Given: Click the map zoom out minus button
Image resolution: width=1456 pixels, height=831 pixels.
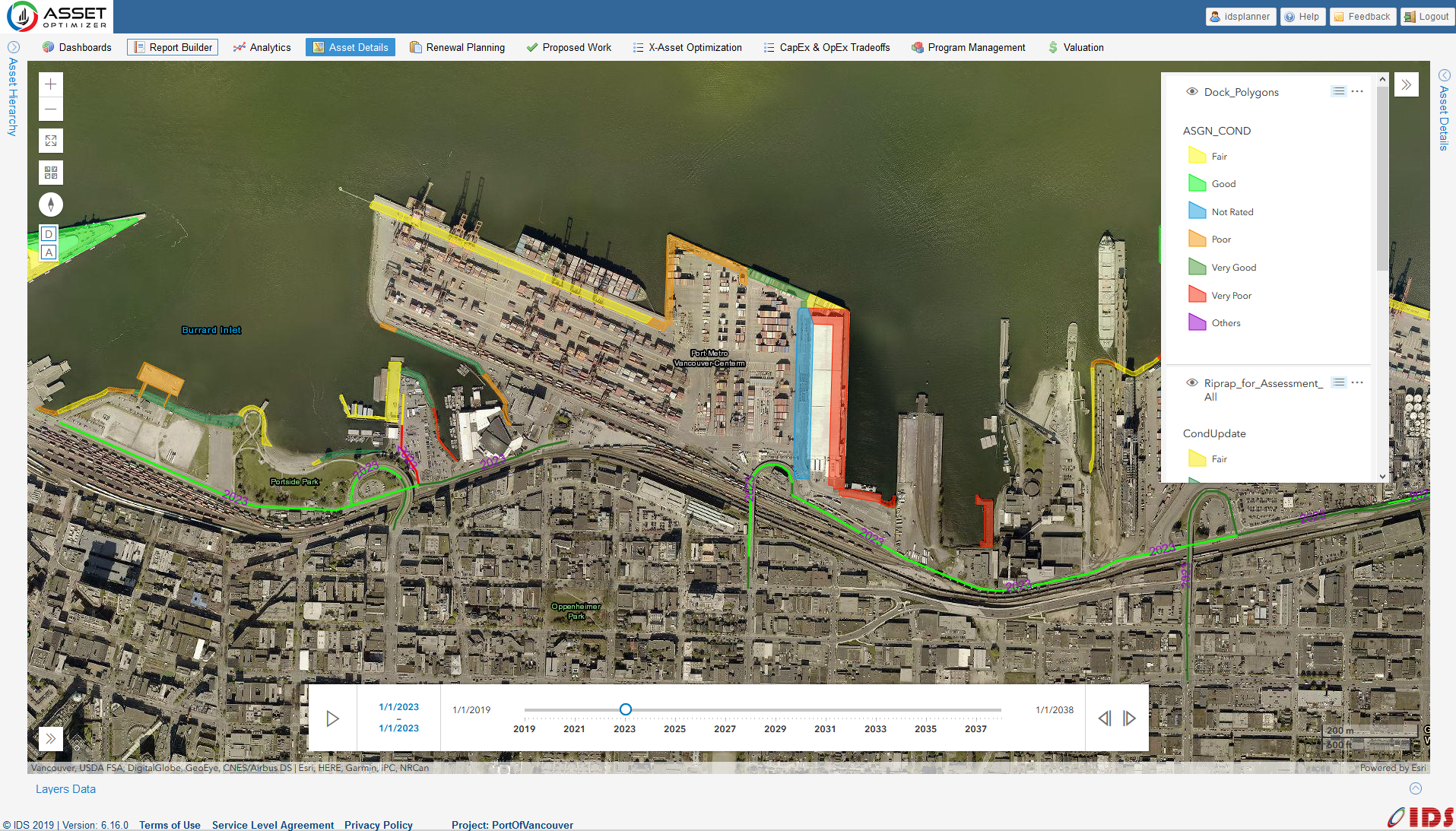Looking at the screenshot, I should (51, 109).
